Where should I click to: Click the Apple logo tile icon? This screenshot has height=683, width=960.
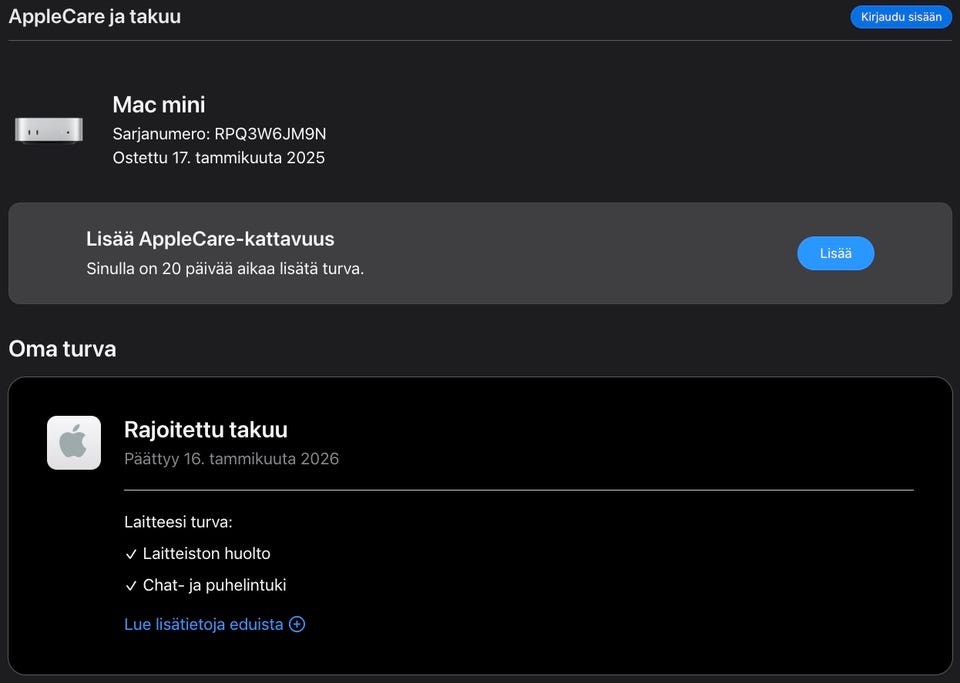point(74,442)
